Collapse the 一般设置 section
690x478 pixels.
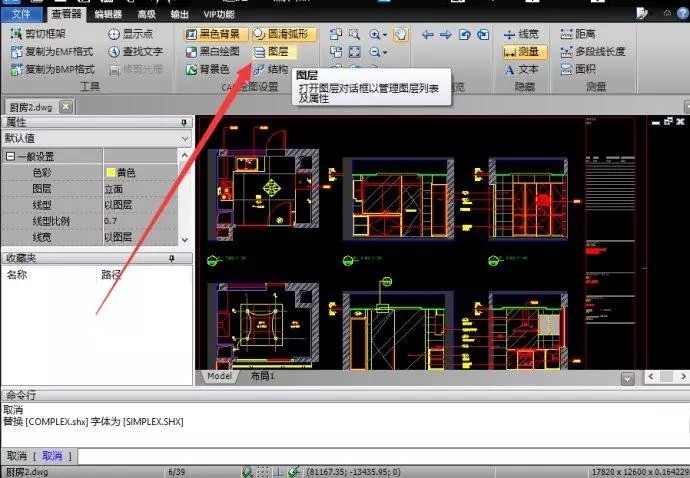pyautogui.click(x=11, y=157)
